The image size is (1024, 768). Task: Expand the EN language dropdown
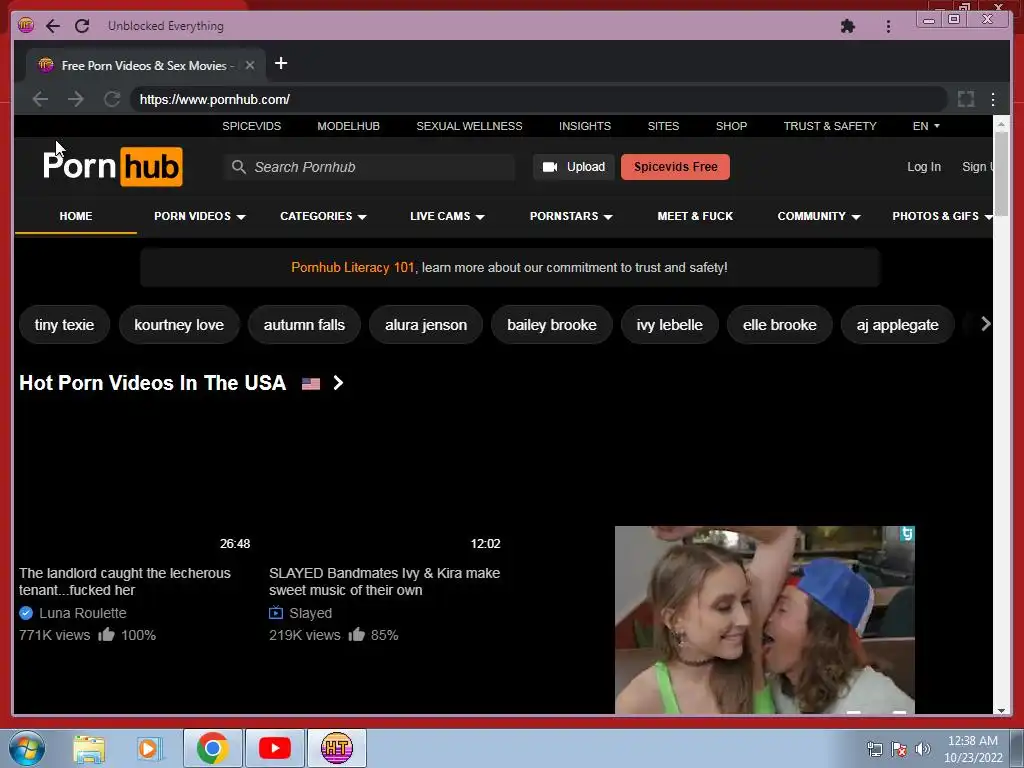[926, 126]
